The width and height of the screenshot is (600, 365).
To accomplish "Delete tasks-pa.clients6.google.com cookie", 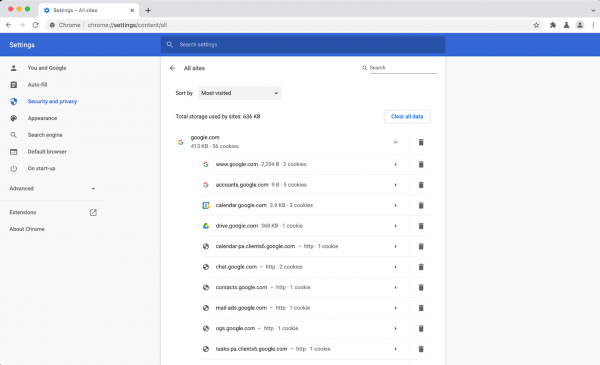I will [421, 349].
